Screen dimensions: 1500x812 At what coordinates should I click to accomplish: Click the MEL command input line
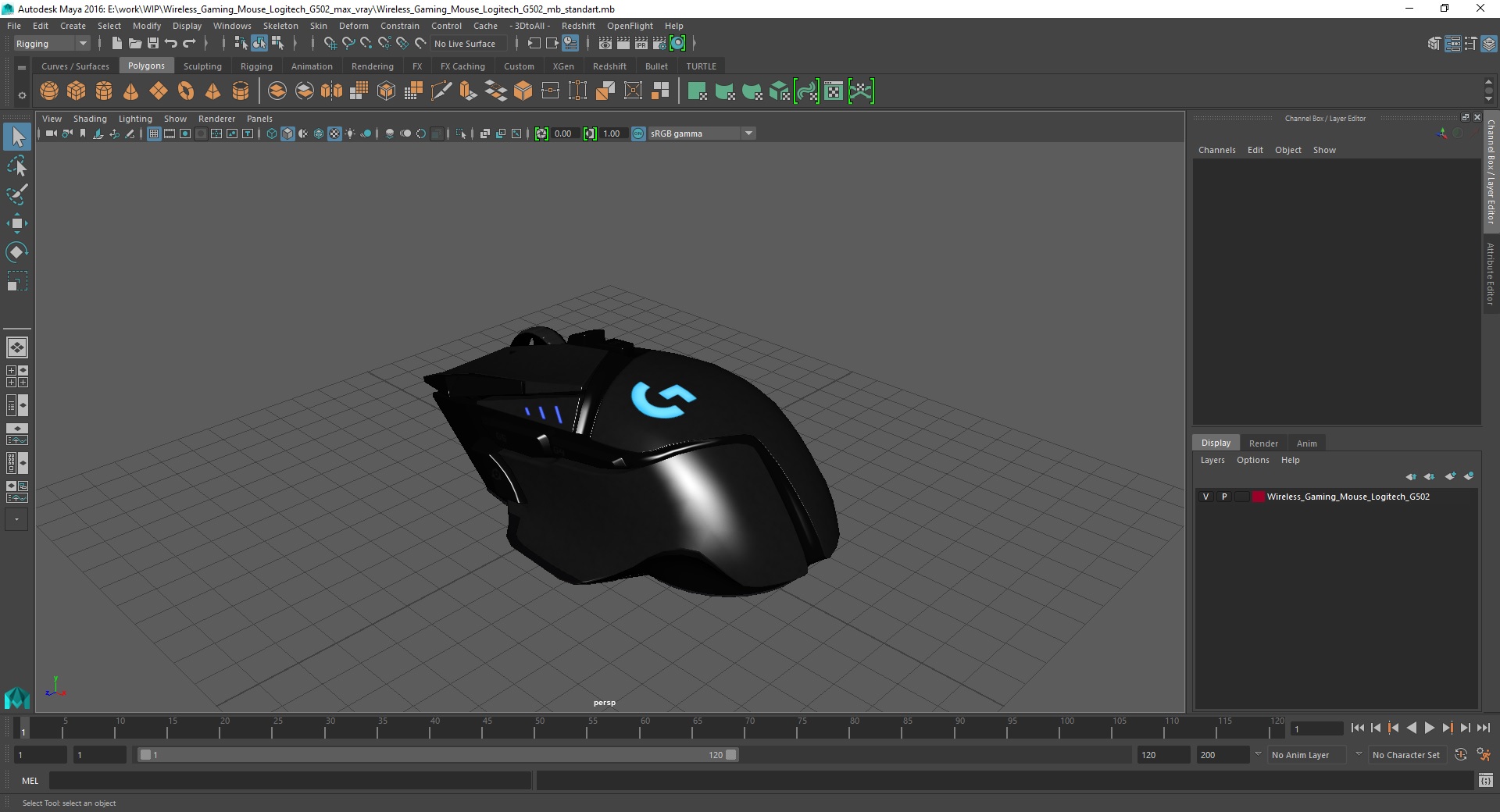291,781
